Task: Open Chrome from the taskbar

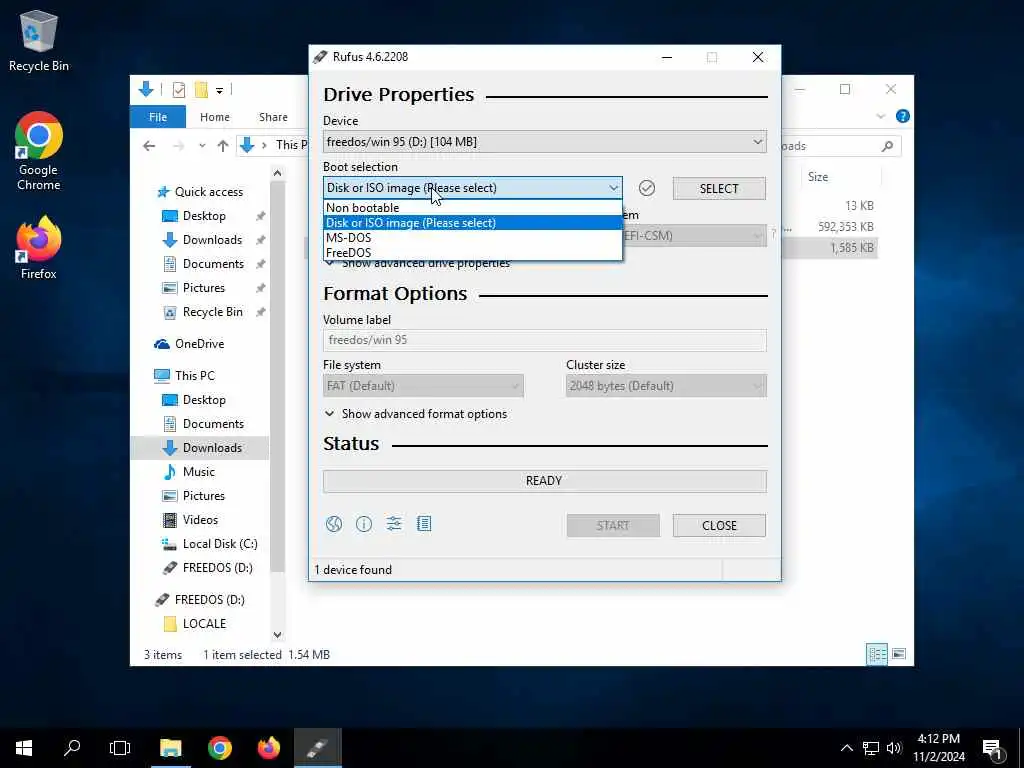Action: click(219, 748)
